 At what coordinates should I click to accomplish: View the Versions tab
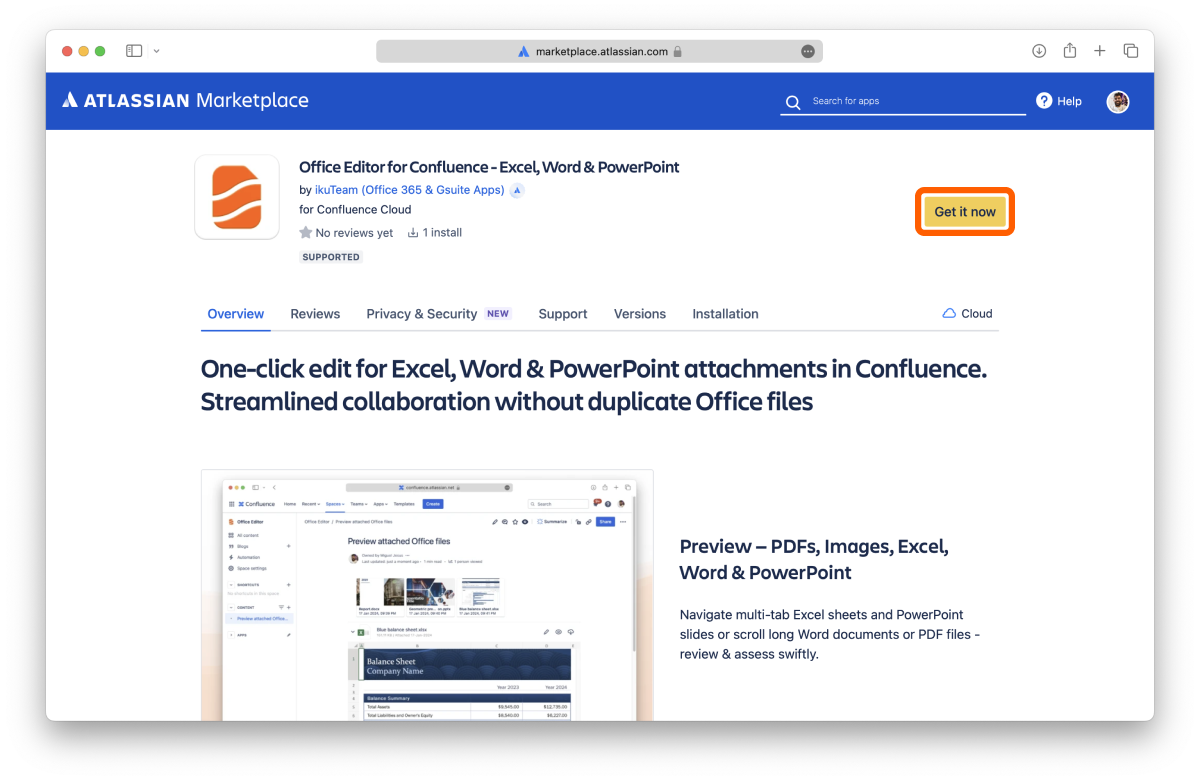(640, 314)
